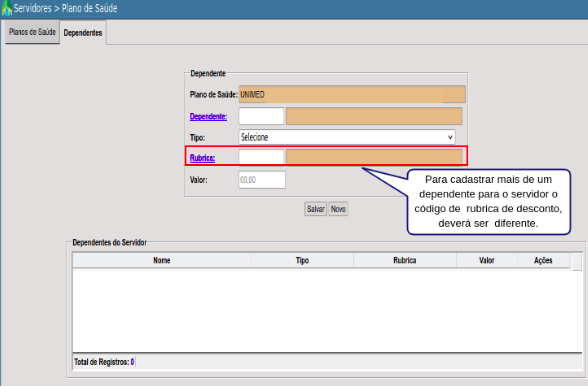Image resolution: width=588 pixels, height=387 pixels.
Task: Click the Novo button
Action: click(338, 209)
